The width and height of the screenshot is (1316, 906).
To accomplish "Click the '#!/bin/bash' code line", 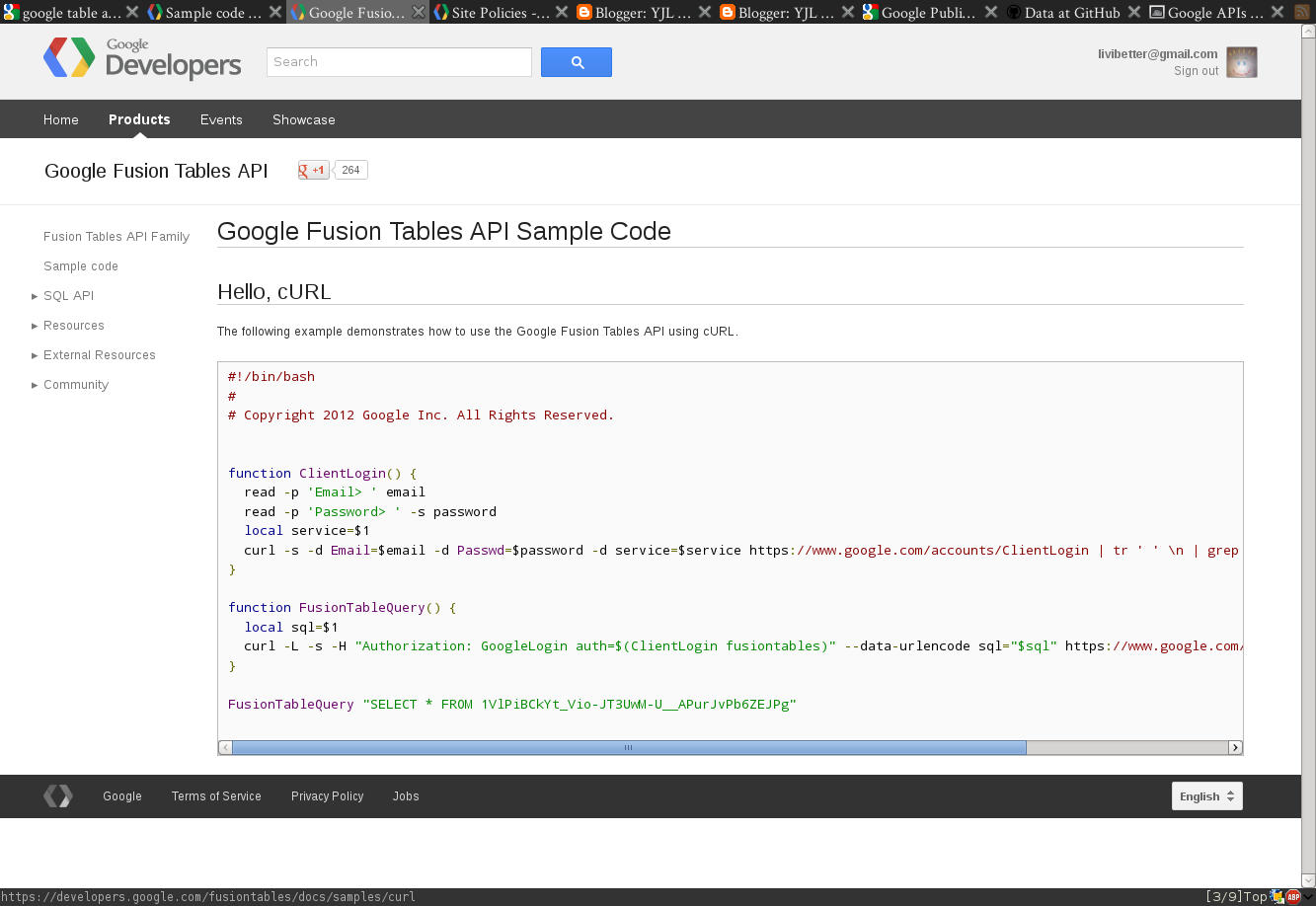I will (x=271, y=376).
